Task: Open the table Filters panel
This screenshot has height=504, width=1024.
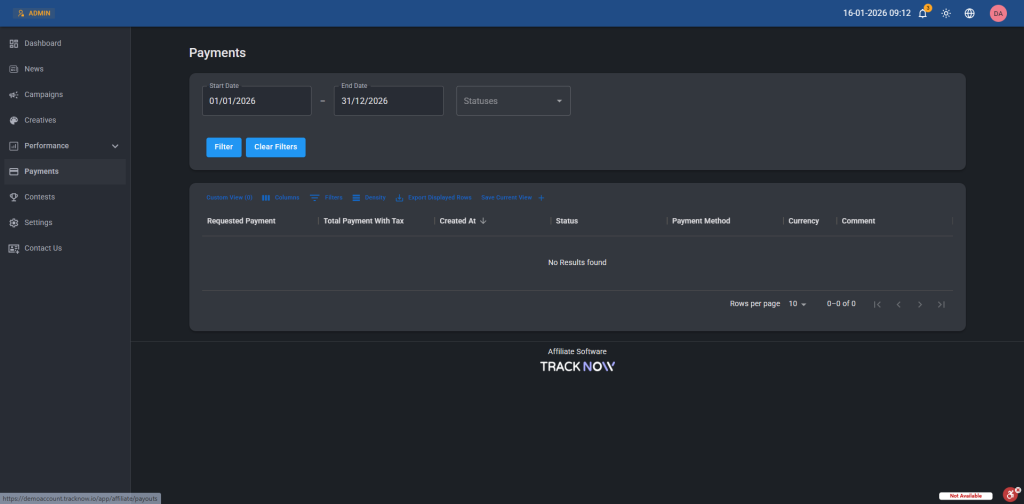Action: pyautogui.click(x=326, y=198)
